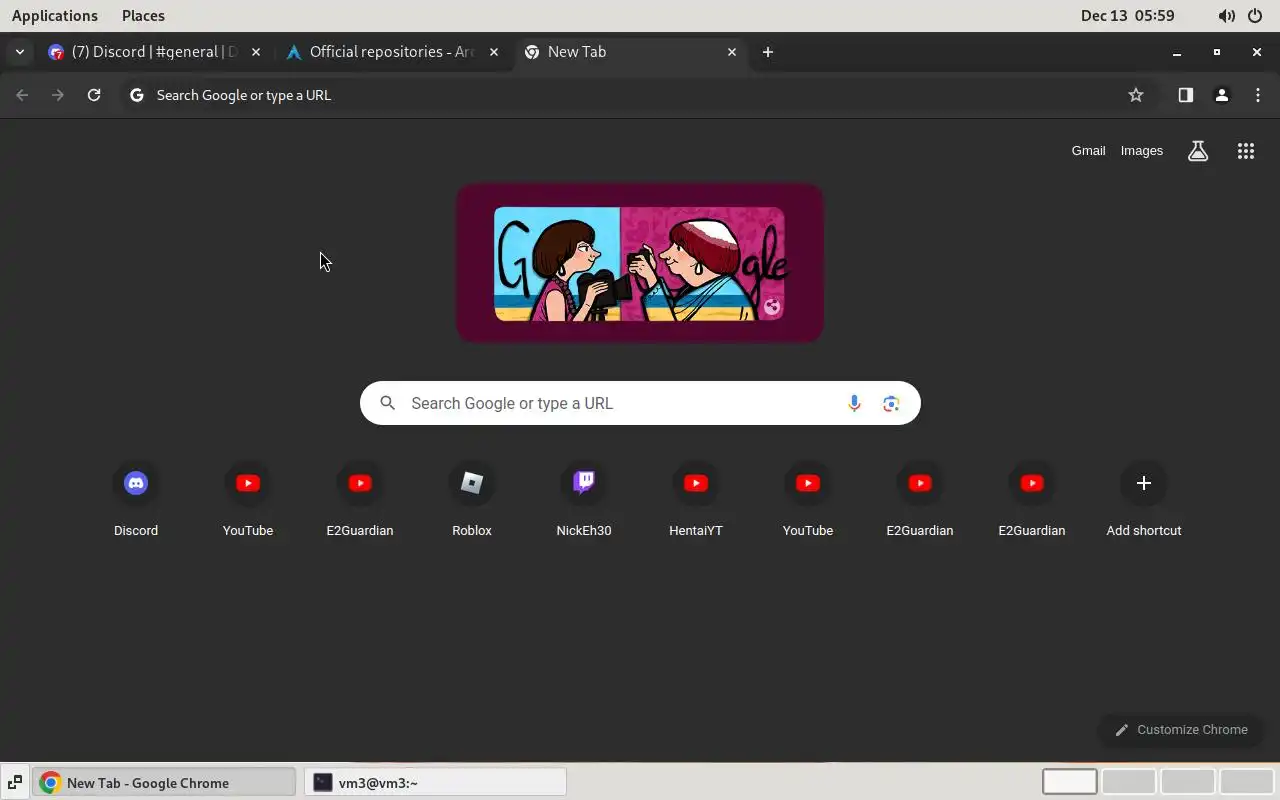Click the Customize Chrome button

click(x=1181, y=730)
